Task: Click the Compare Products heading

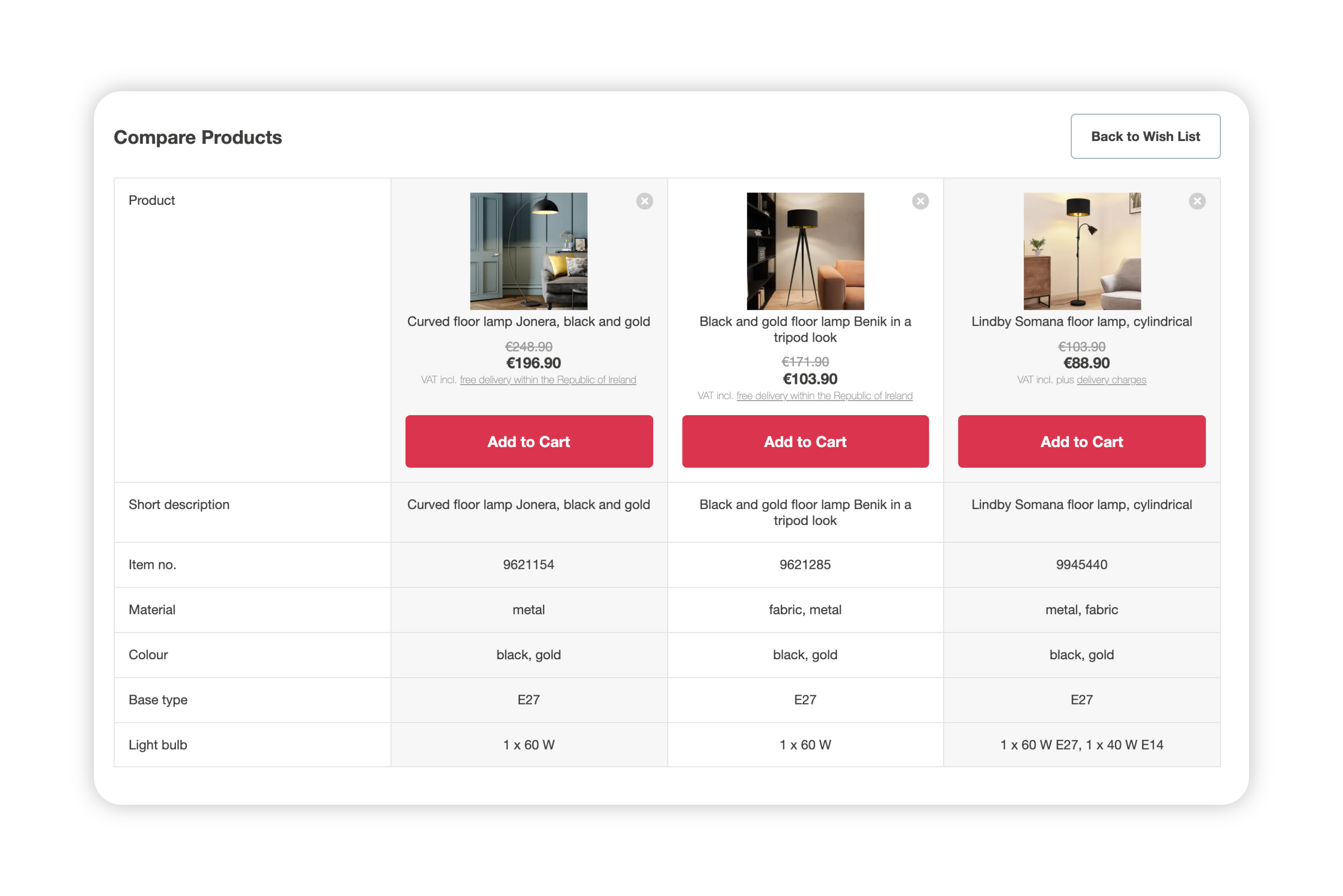Action: click(x=198, y=137)
